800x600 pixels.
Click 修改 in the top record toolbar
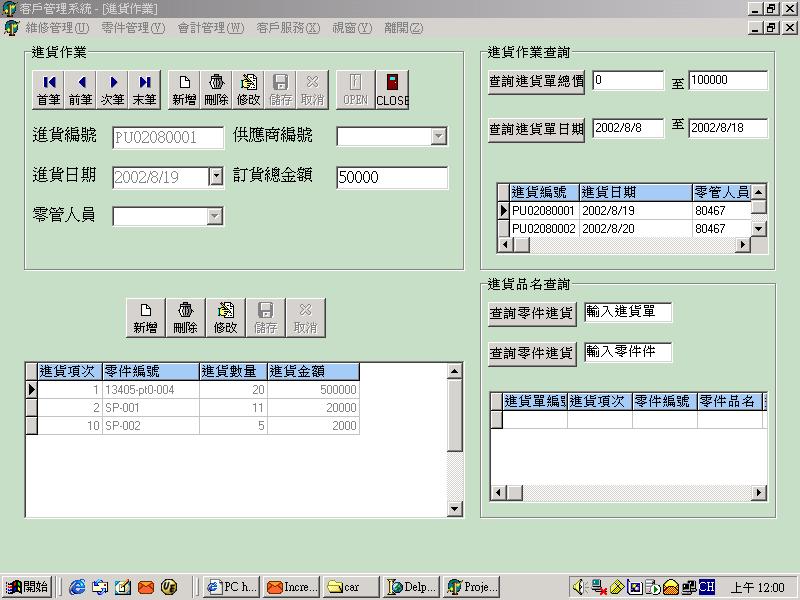[248, 90]
